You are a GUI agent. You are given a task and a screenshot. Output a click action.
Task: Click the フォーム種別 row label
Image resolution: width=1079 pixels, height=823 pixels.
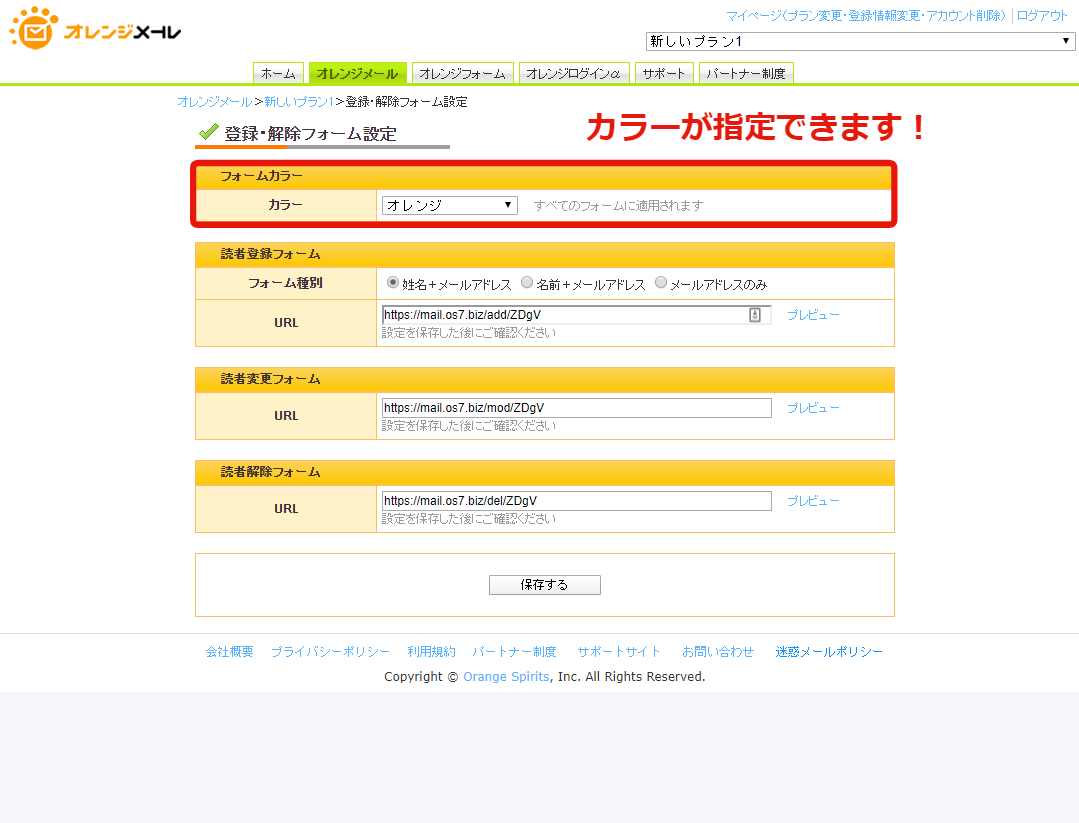tap(285, 283)
